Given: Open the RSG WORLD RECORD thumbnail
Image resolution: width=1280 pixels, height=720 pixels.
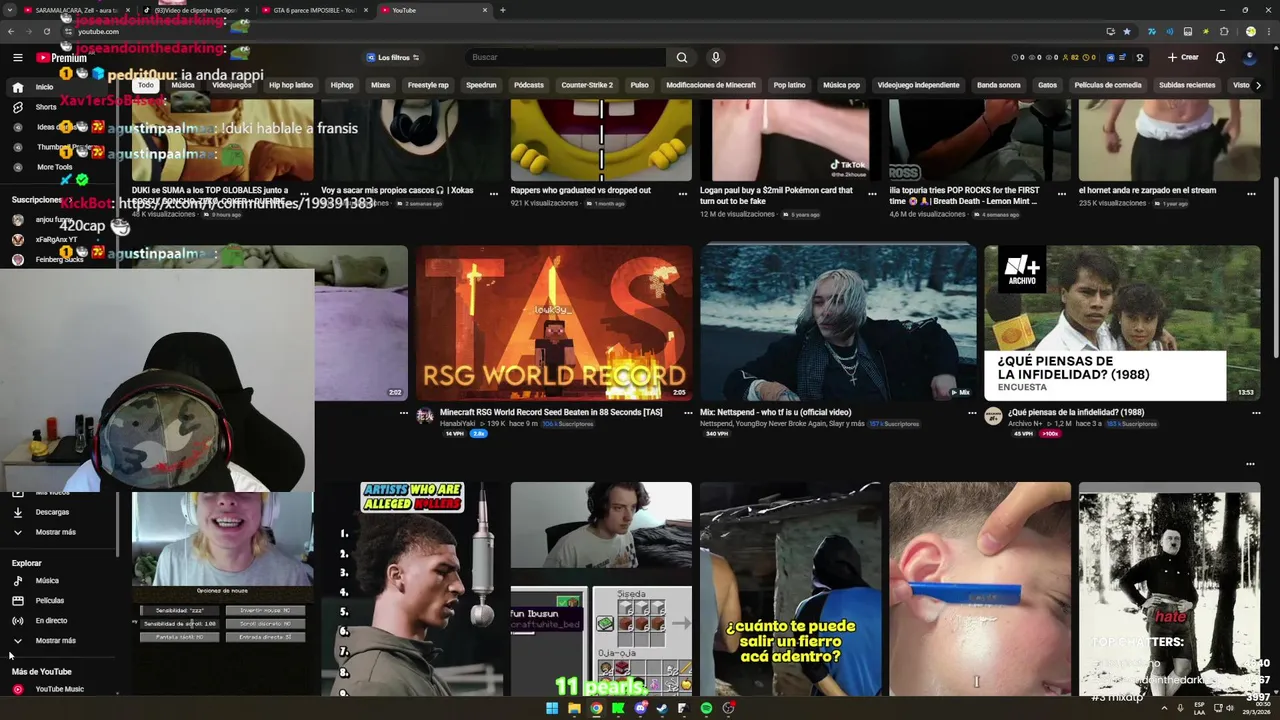Looking at the screenshot, I should tap(554, 323).
